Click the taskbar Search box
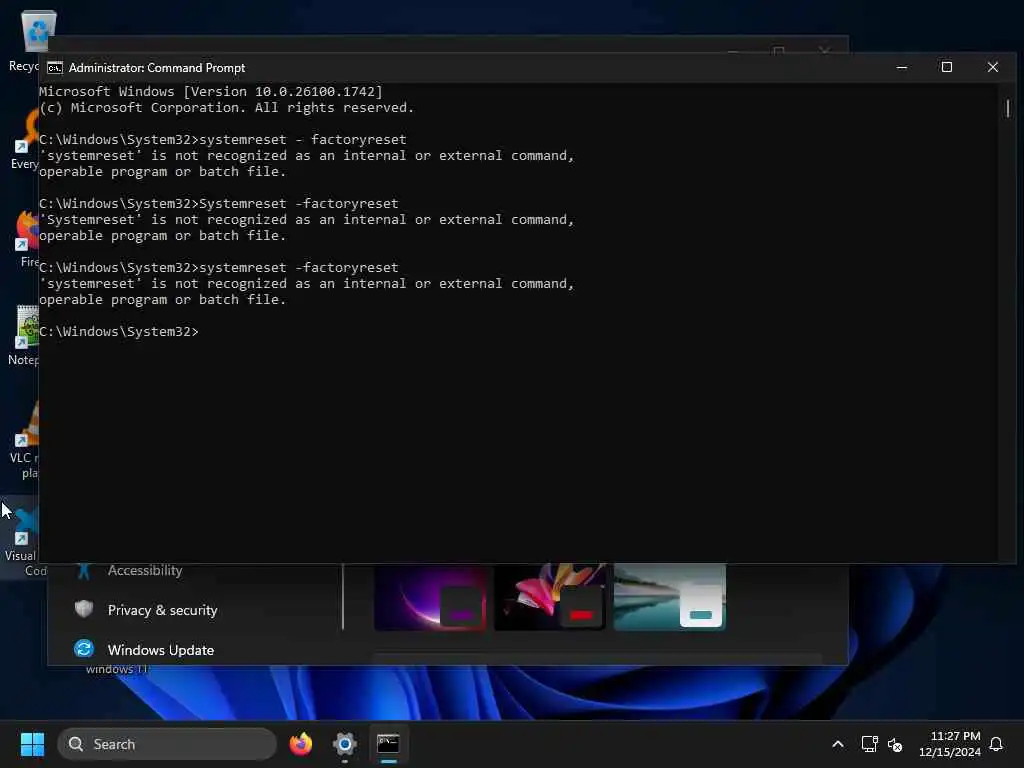 [x=167, y=744]
